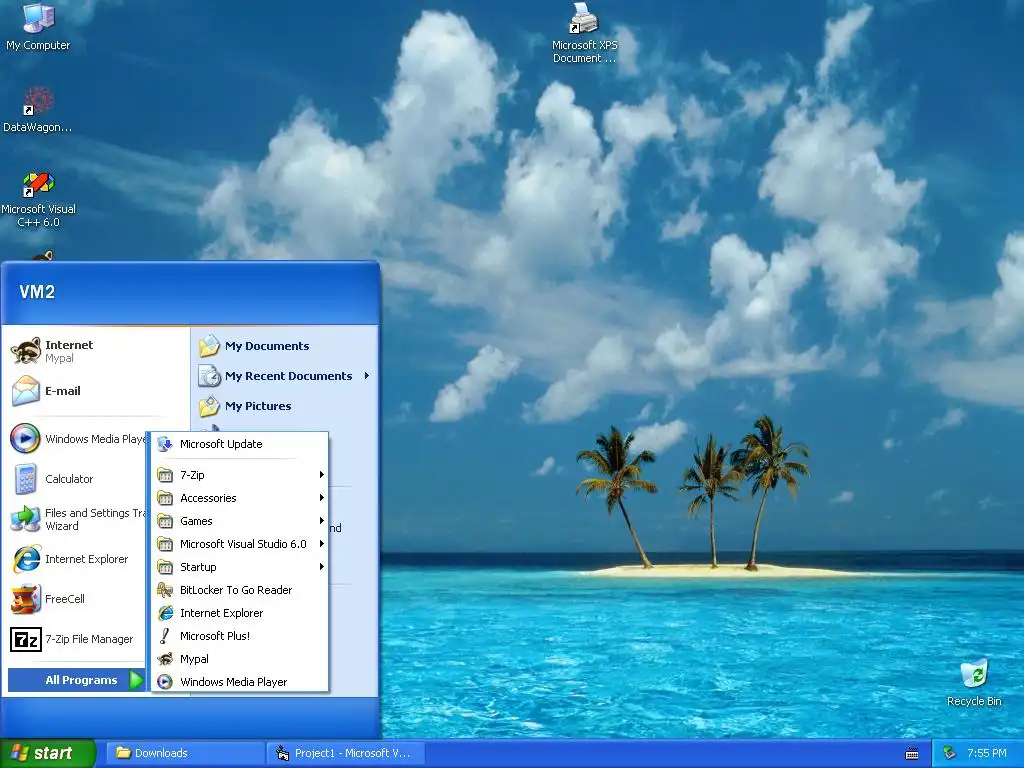Click the Calculator icon in Start menu

click(x=25, y=479)
